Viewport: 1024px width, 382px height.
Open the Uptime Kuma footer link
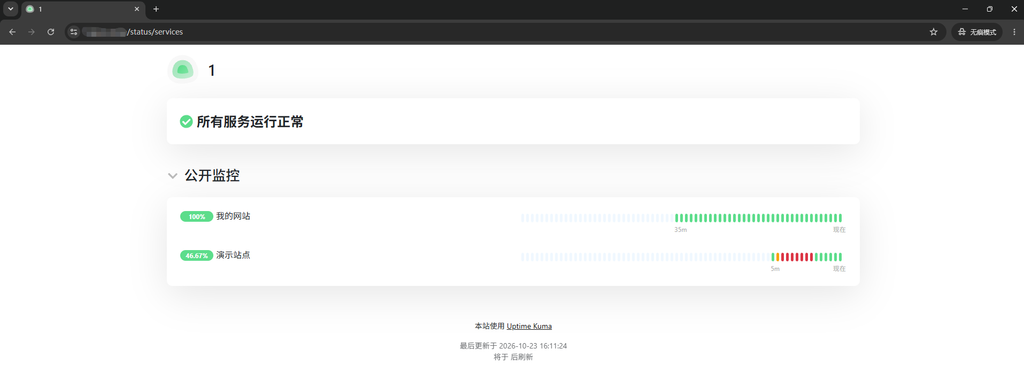(x=529, y=326)
